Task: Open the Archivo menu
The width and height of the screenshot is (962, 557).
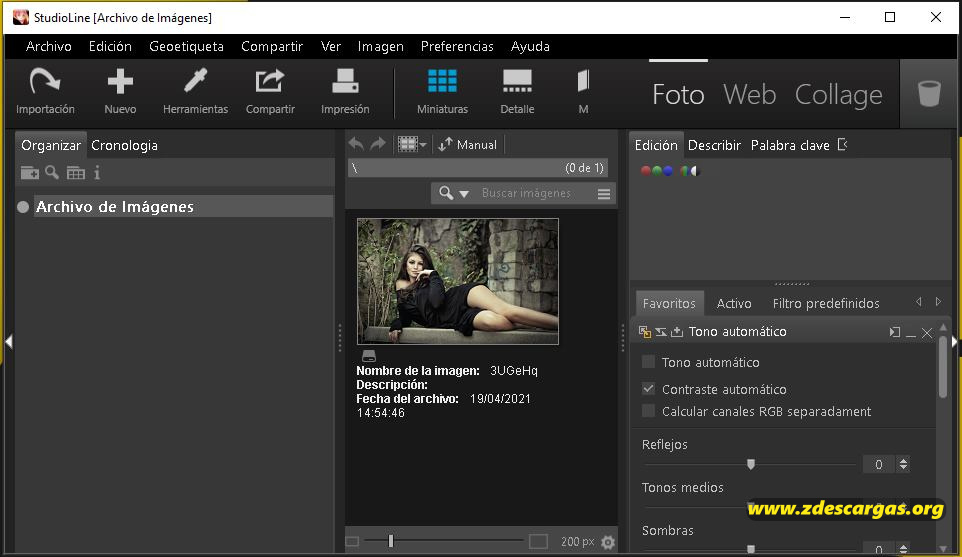Action: pyautogui.click(x=48, y=47)
